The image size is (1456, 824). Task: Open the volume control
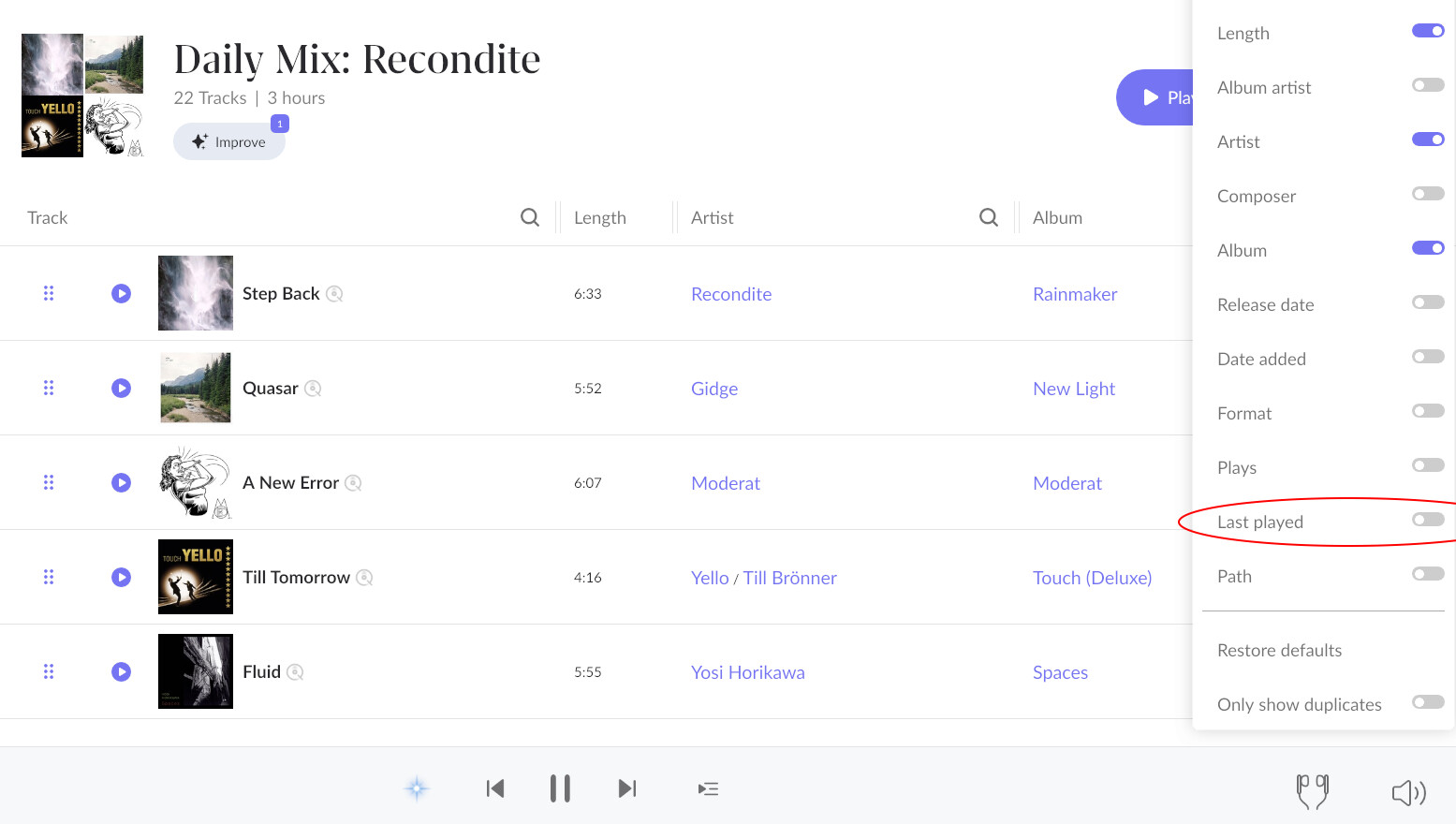[1408, 793]
